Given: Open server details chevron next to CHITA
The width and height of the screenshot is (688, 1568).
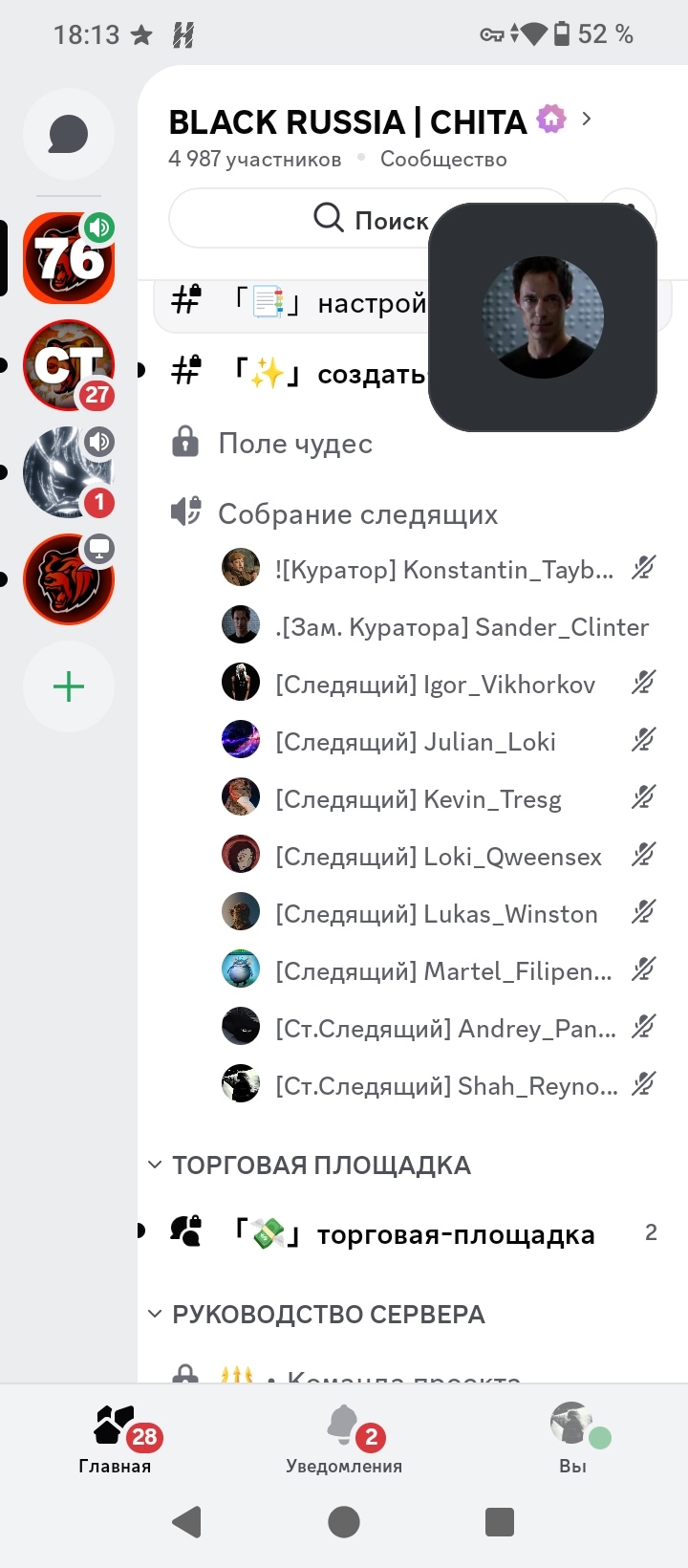Looking at the screenshot, I should tap(587, 120).
